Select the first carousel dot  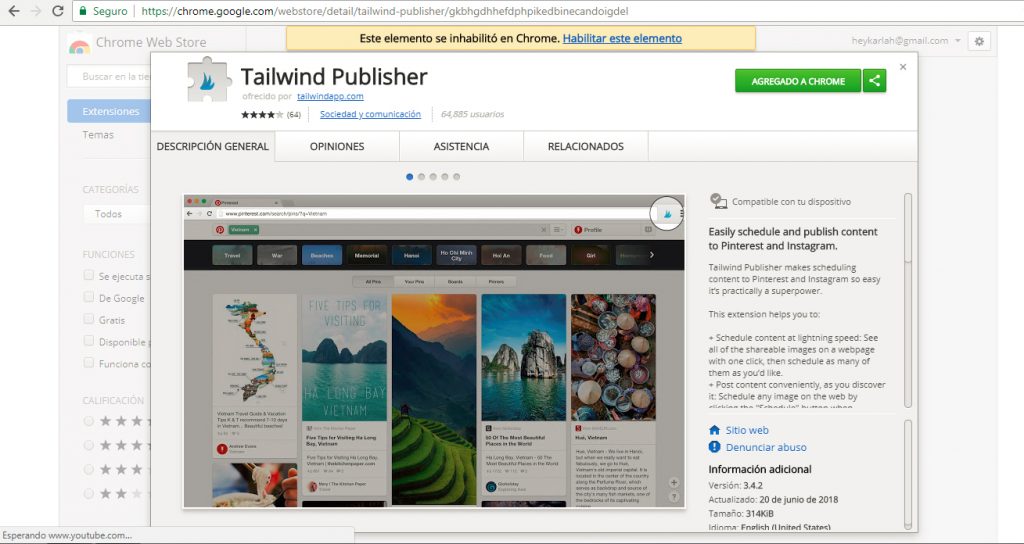pyautogui.click(x=409, y=176)
